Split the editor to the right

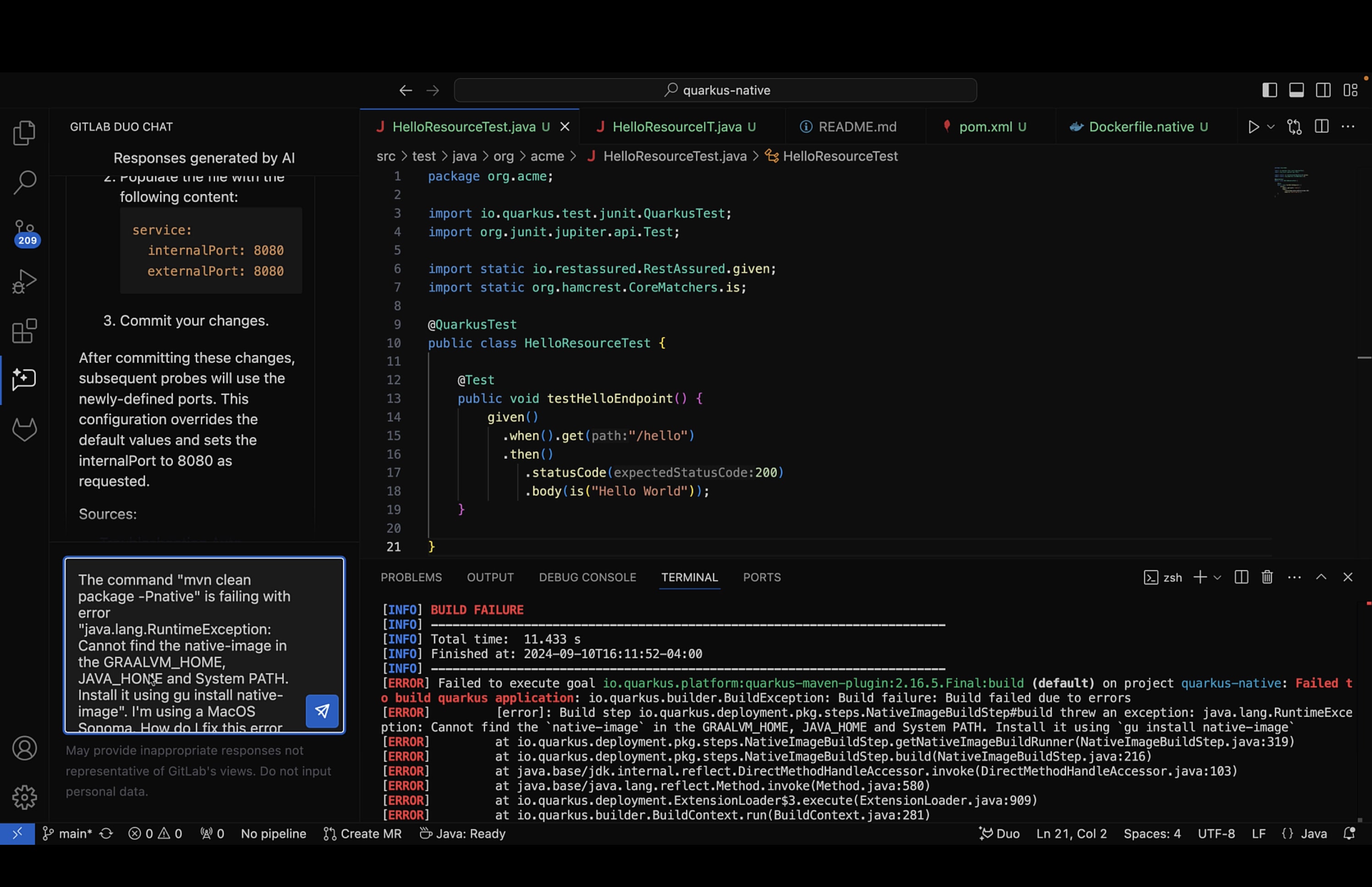click(1322, 127)
